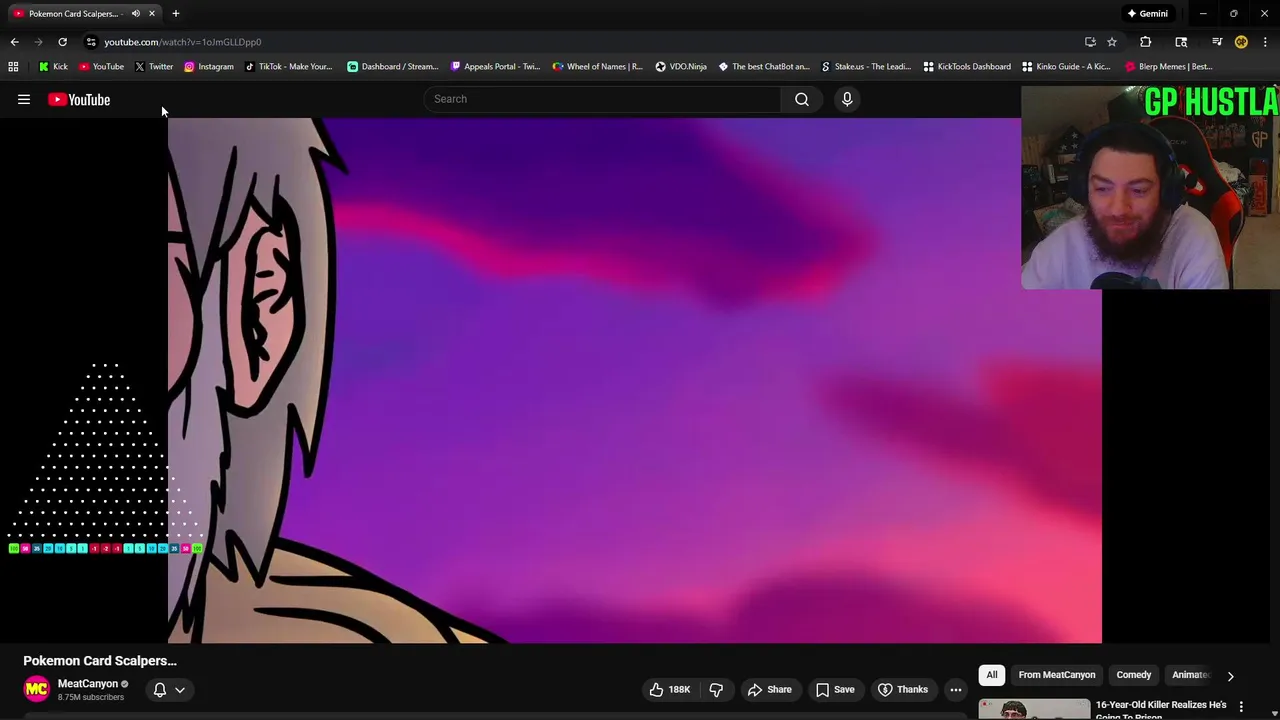The width and height of the screenshot is (1280, 720).
Task: Bookmark this page with star icon
Action: pyautogui.click(x=1112, y=42)
